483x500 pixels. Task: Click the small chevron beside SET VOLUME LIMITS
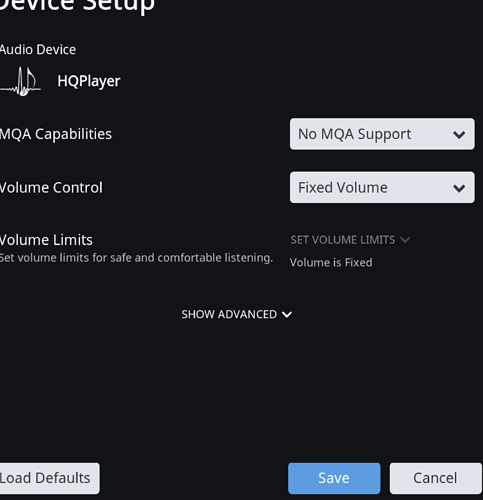coord(405,240)
